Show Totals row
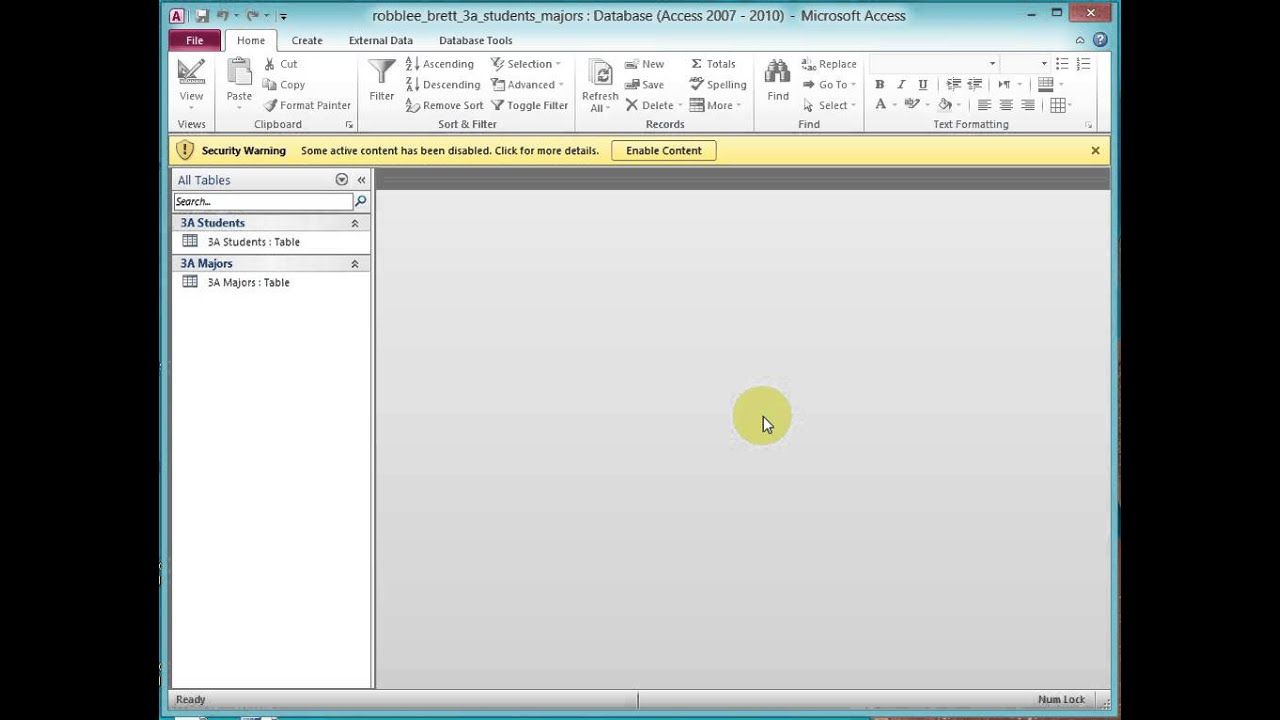The height and width of the screenshot is (720, 1280). (713, 64)
